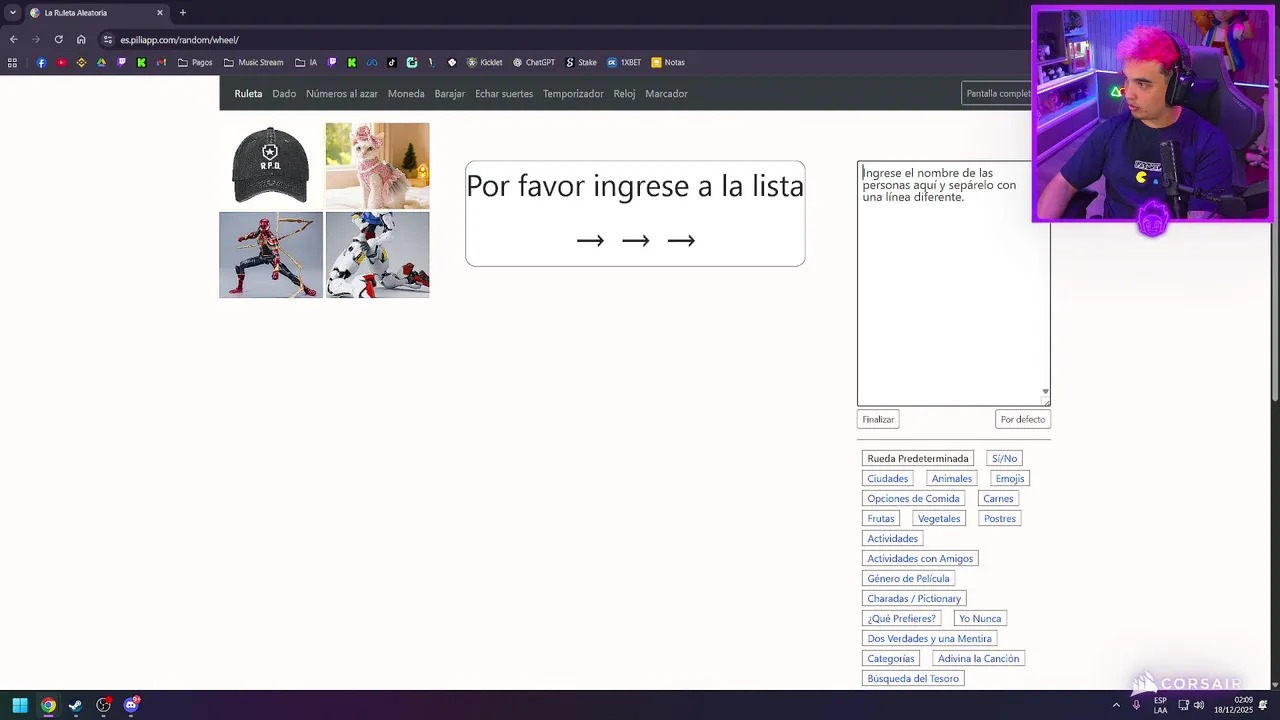Image resolution: width=1280 pixels, height=720 pixels.
Task: Reload the page with refresh icon
Action: pos(58,40)
